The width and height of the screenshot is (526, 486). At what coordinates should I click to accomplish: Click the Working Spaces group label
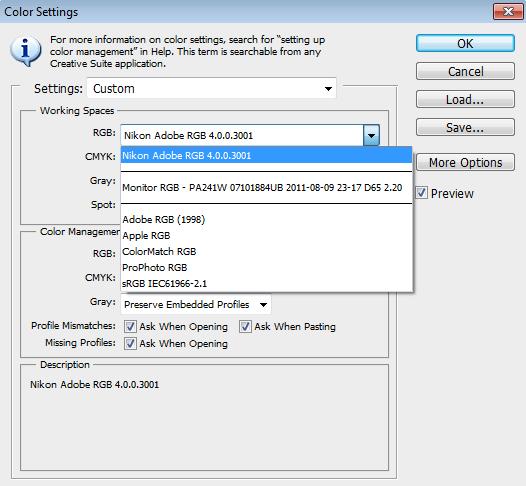click(77, 111)
